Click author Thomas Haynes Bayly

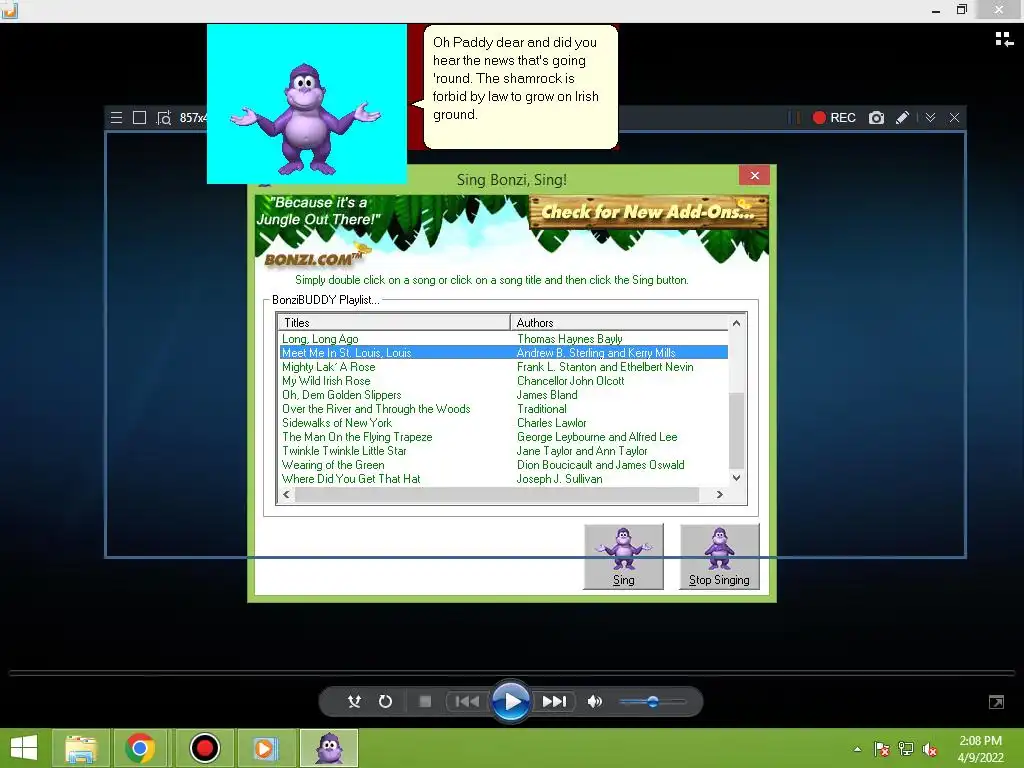click(569, 339)
